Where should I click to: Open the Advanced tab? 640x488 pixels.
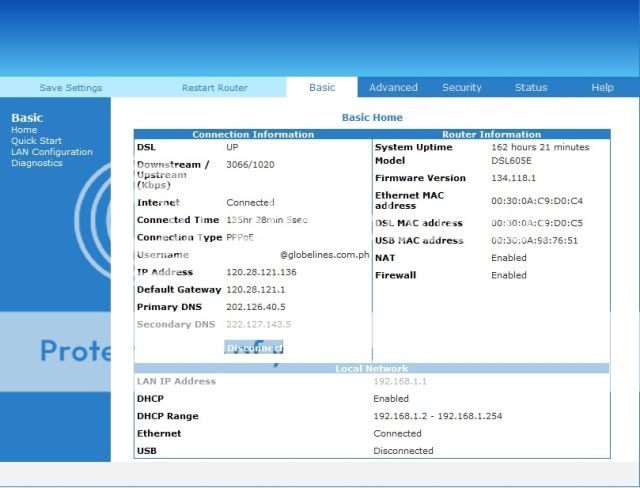coord(393,88)
